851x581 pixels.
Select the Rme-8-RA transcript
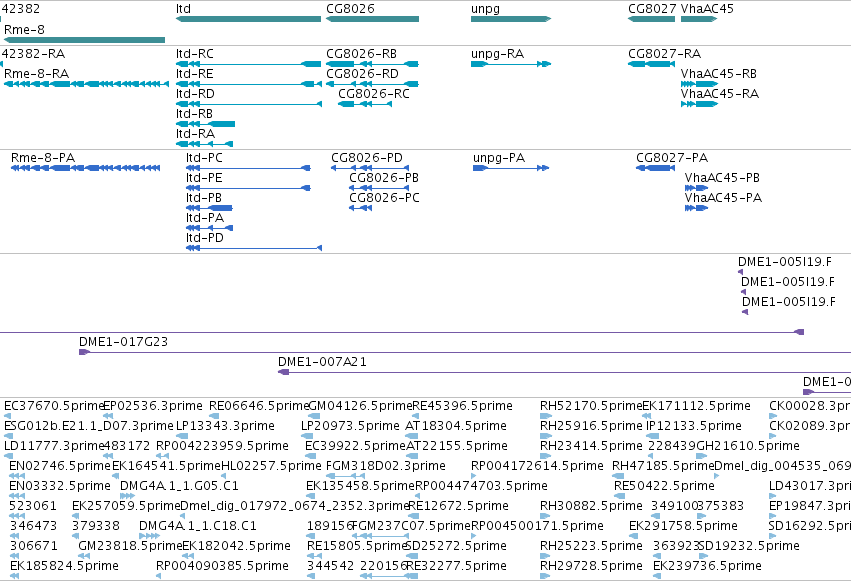[86, 84]
